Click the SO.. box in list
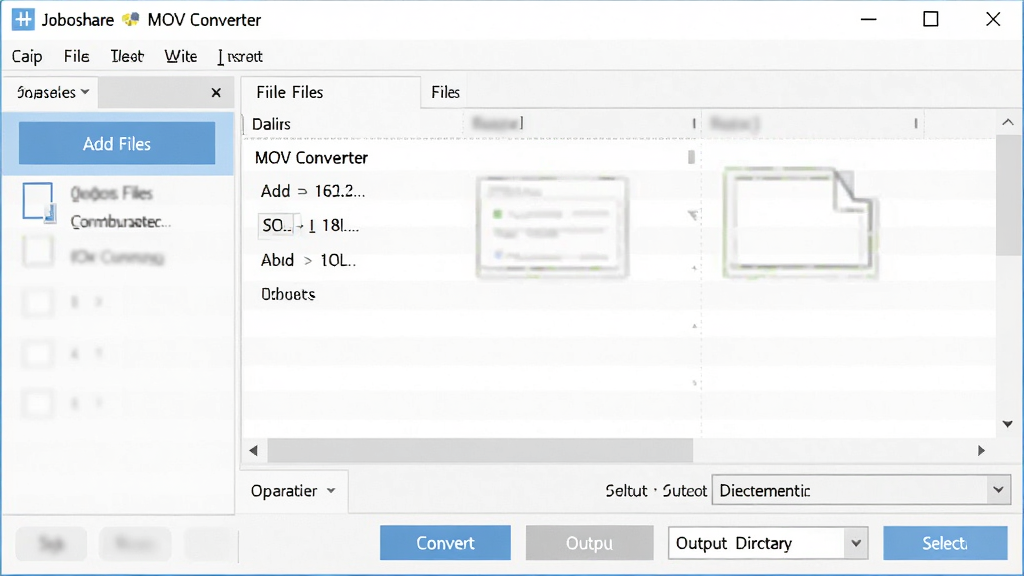This screenshot has width=1024, height=576. 278,226
